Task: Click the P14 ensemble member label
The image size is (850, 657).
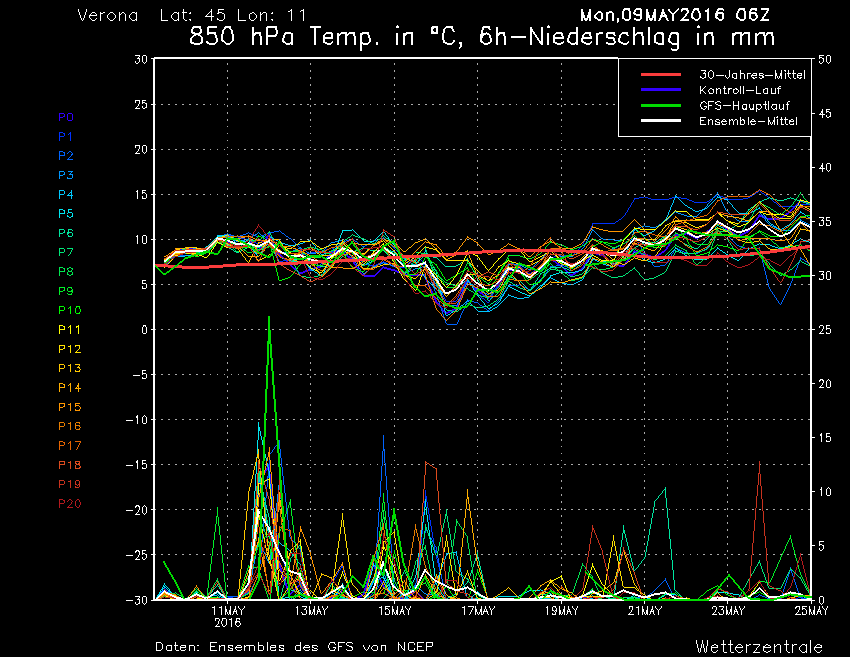Action: (x=69, y=388)
